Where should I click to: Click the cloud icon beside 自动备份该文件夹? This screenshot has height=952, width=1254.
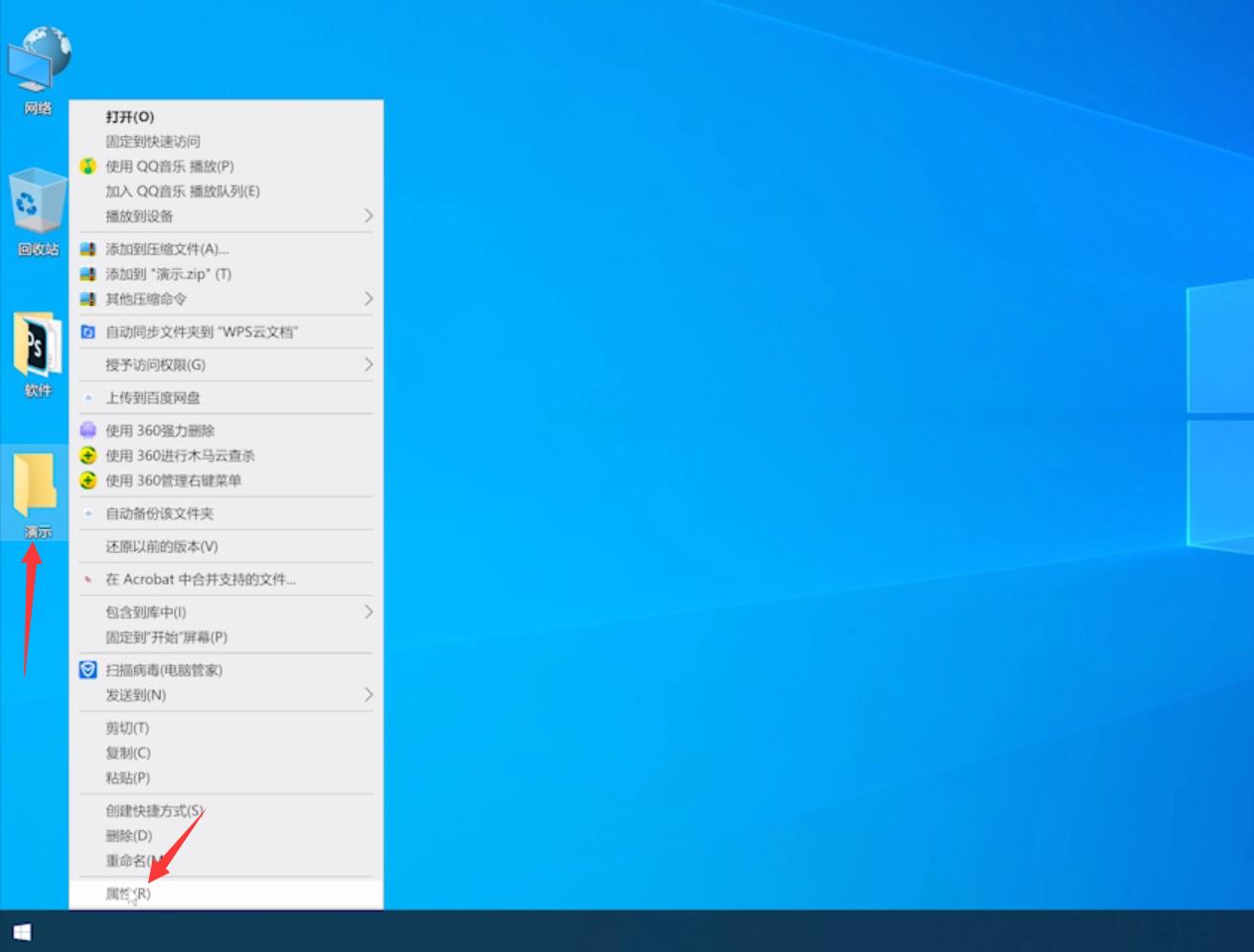[x=88, y=513]
